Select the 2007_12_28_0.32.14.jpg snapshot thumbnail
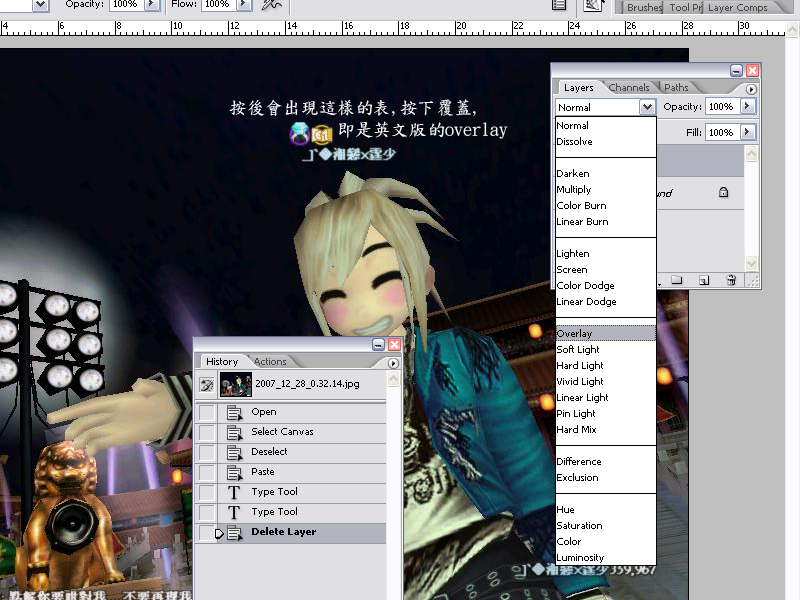This screenshot has width=800, height=600. (x=235, y=384)
